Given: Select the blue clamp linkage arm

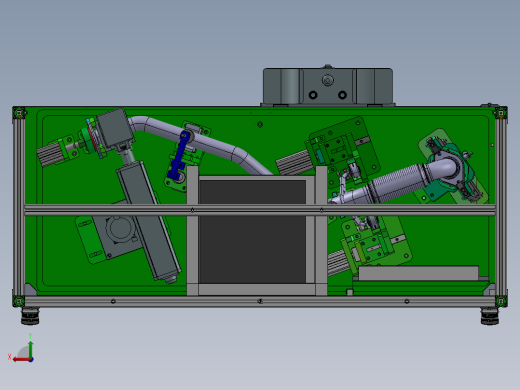Looking at the screenshot, I should pos(179,155).
